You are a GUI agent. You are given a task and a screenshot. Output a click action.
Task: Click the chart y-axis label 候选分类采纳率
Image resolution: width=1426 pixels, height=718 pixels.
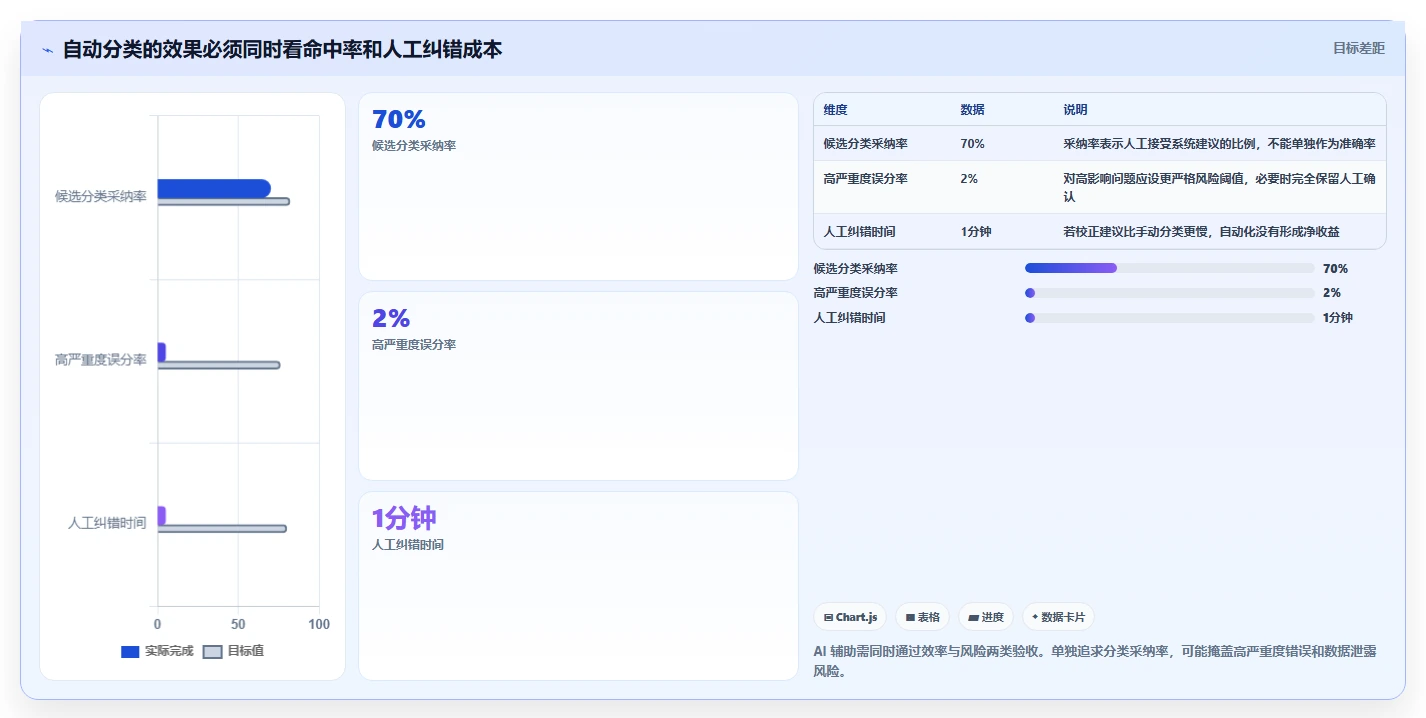tap(100, 197)
